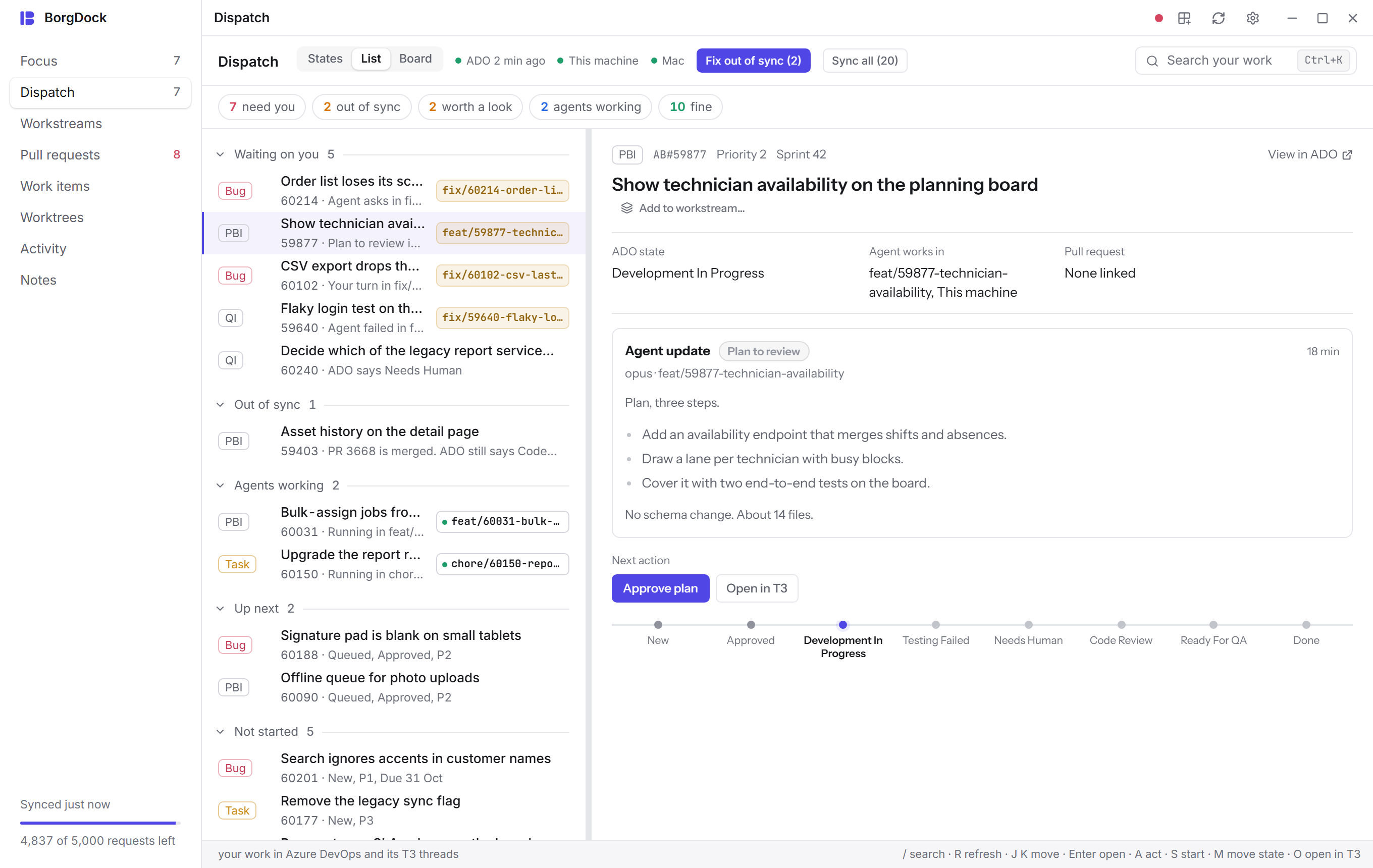Select Asset history on the detail page
The width and height of the screenshot is (1373, 868).
click(x=394, y=441)
